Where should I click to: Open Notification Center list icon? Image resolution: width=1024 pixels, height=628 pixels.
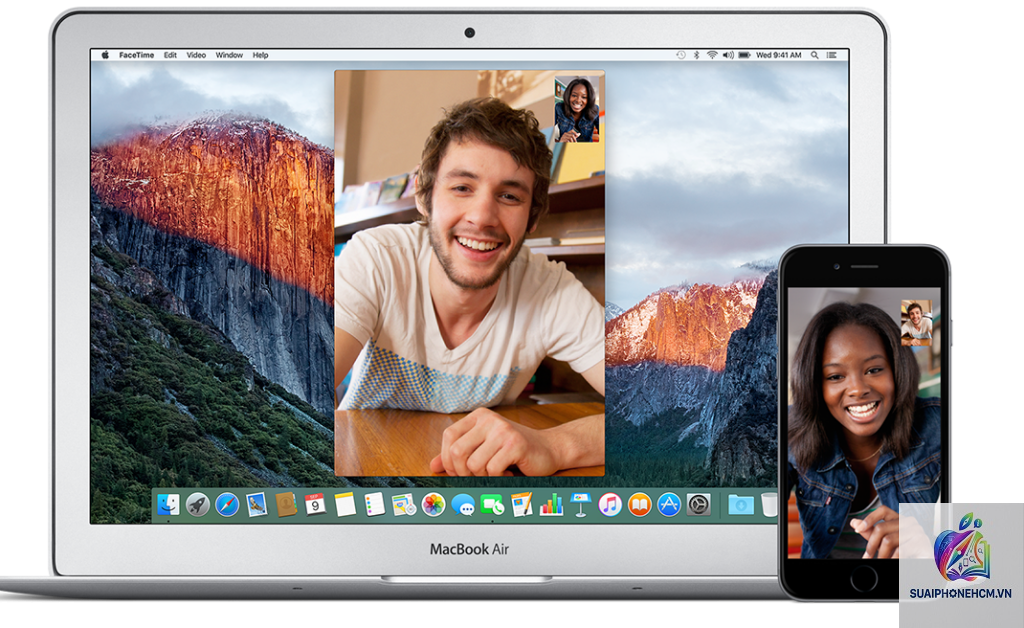[831, 55]
